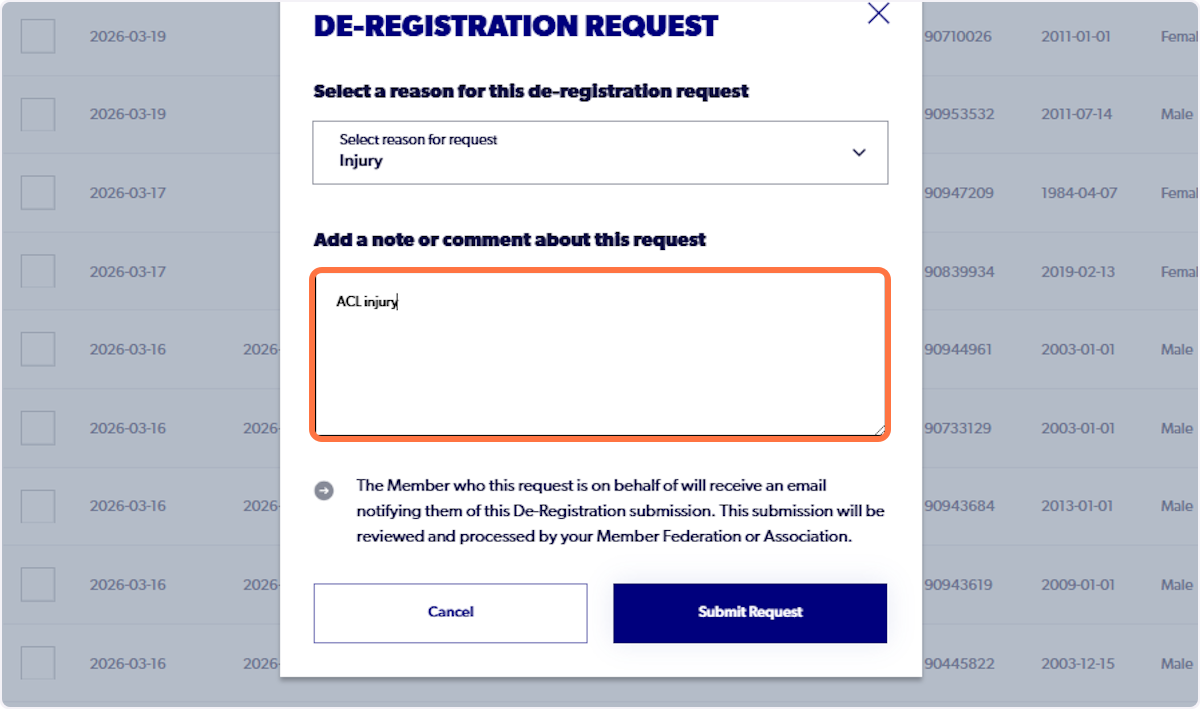Click the chevron beside the Injury reason

click(858, 152)
